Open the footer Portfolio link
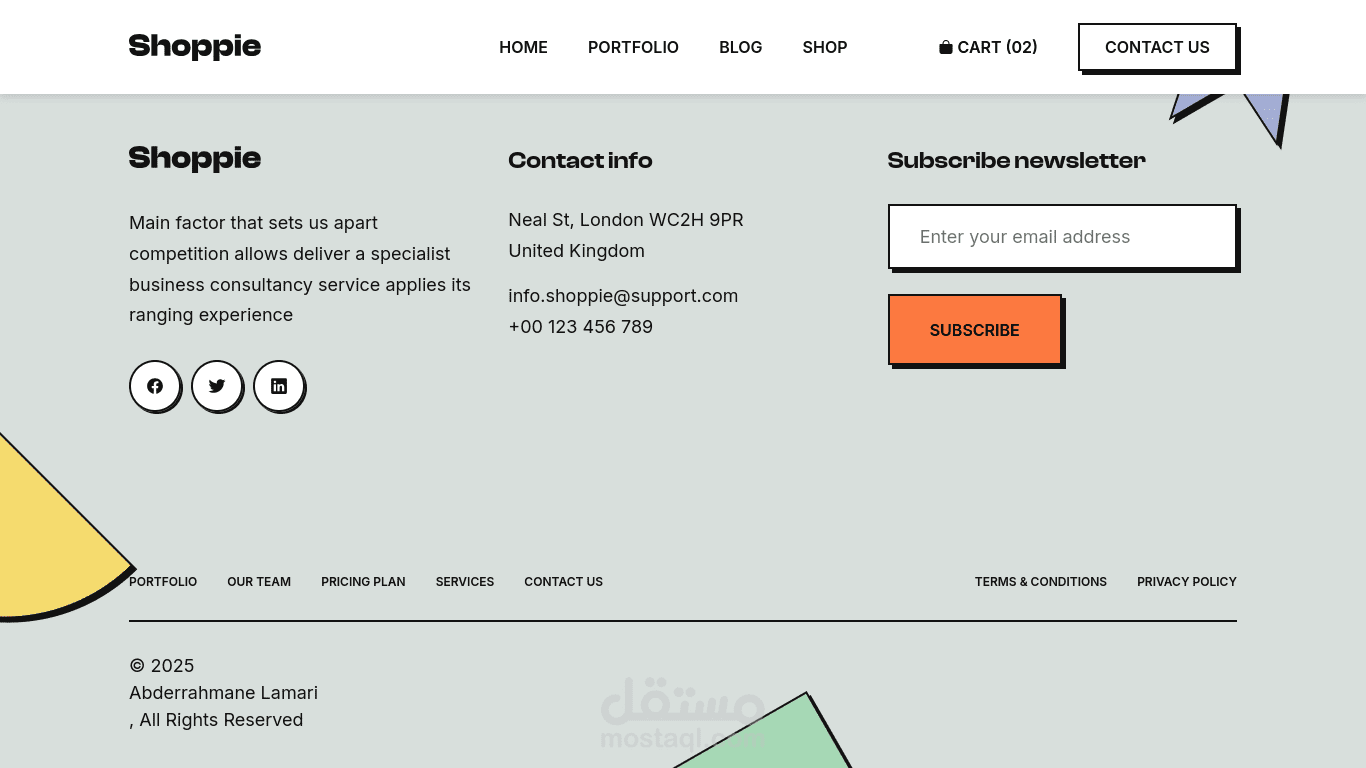The height and width of the screenshot is (768, 1366). (x=163, y=582)
